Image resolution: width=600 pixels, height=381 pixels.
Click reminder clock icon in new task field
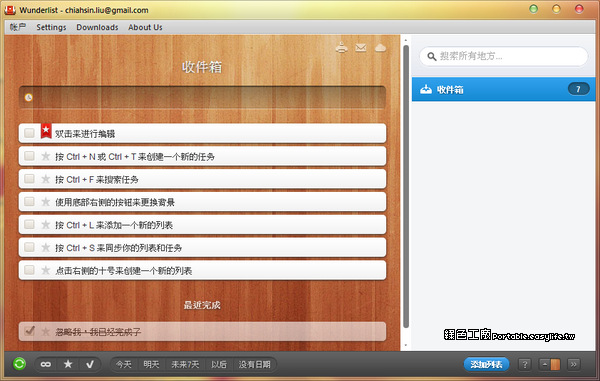tap(28, 97)
